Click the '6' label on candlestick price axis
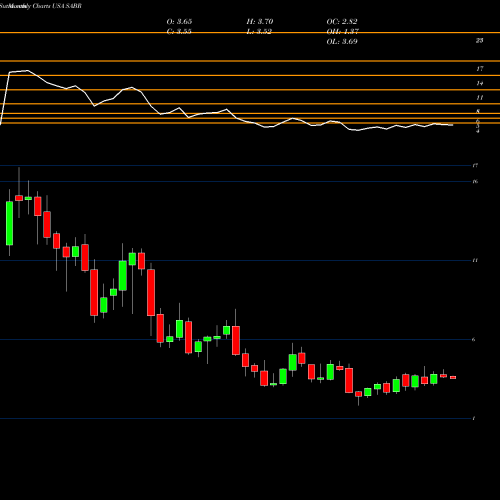The image size is (500, 500). 474,340
